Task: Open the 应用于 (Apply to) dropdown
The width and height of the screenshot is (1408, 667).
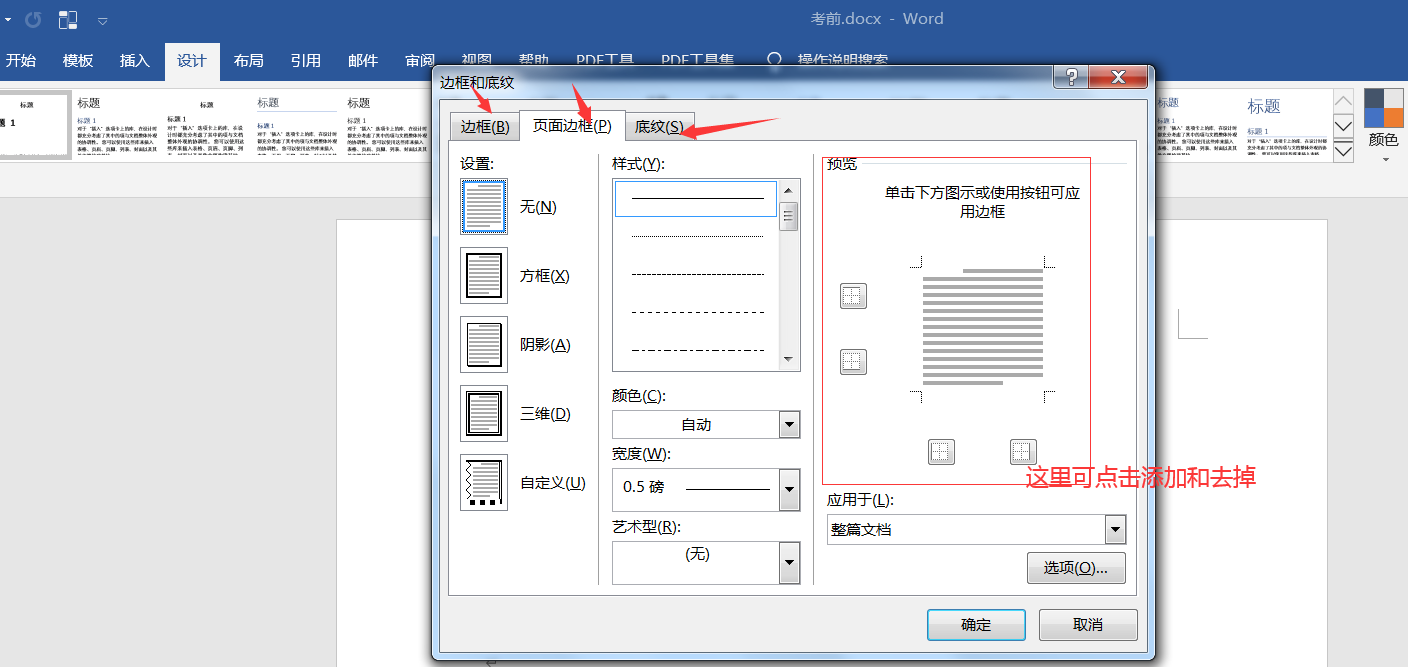Action: [x=1113, y=529]
